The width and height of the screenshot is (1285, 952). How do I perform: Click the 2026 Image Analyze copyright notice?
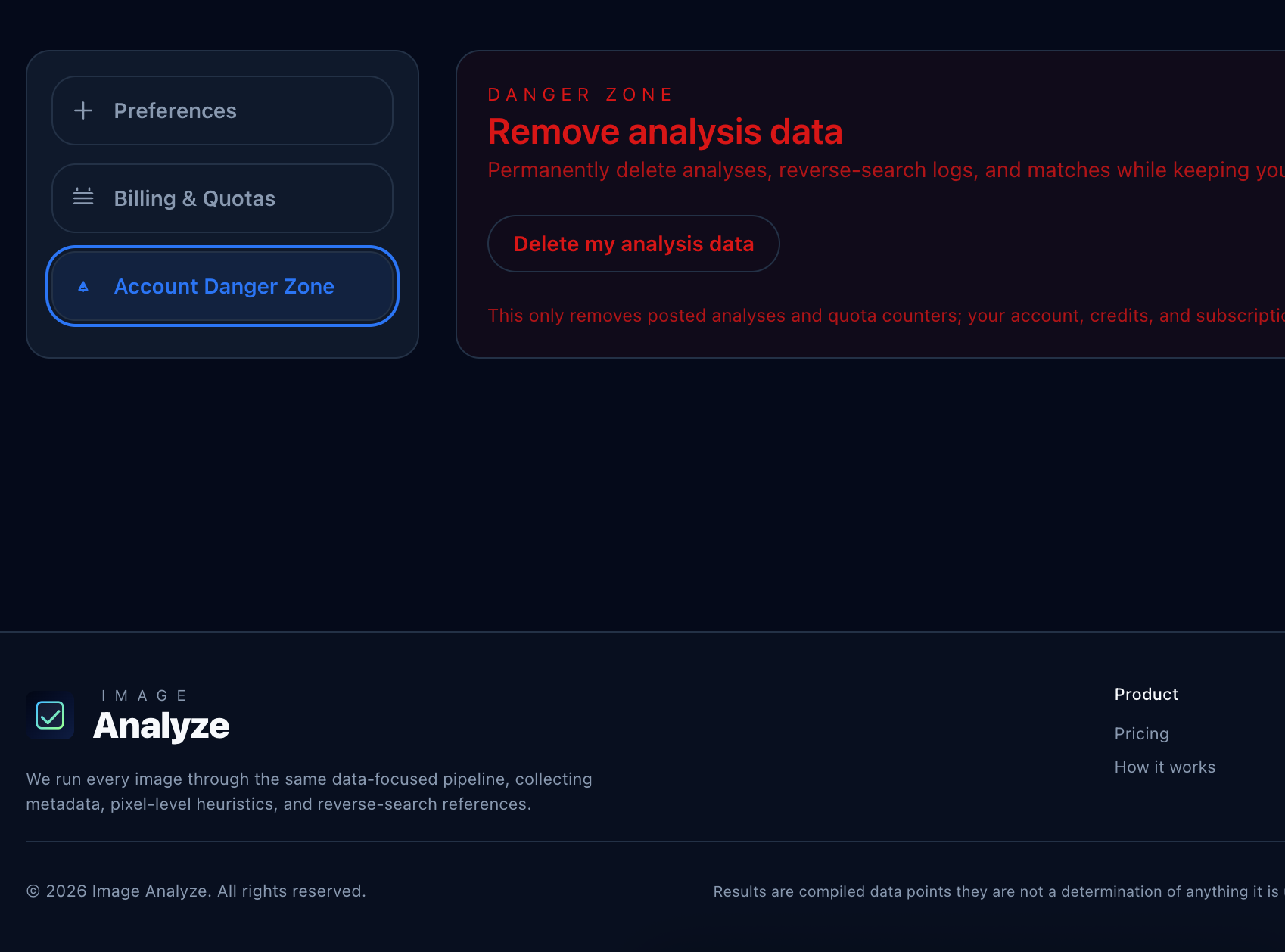195,891
